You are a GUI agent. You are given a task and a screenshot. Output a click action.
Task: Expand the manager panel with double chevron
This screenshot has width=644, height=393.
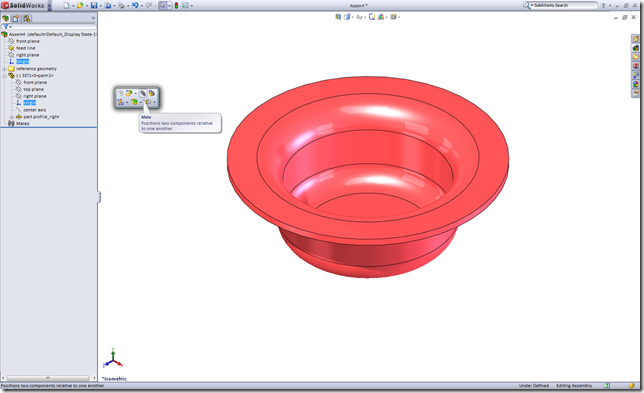tap(93, 18)
